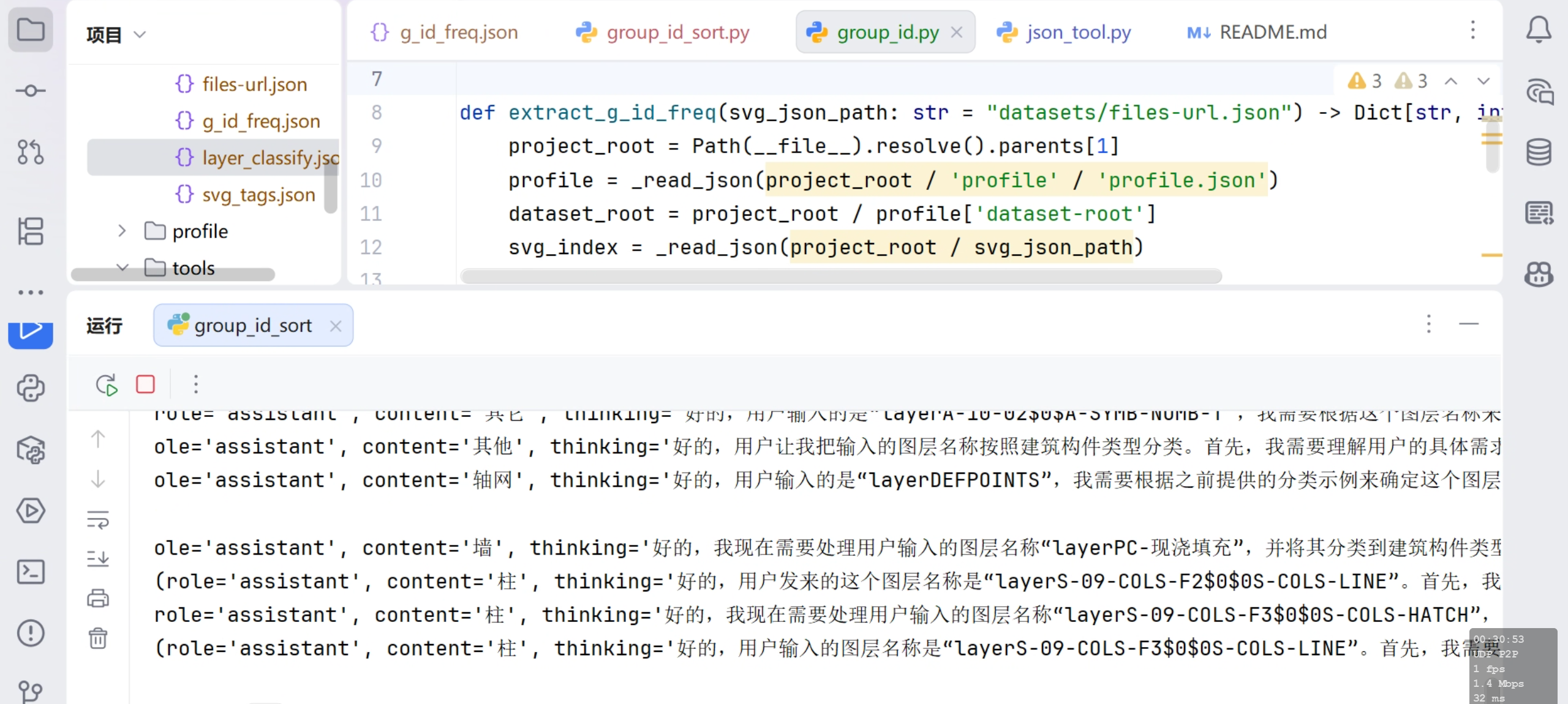Open the Database tool window

click(1538, 152)
